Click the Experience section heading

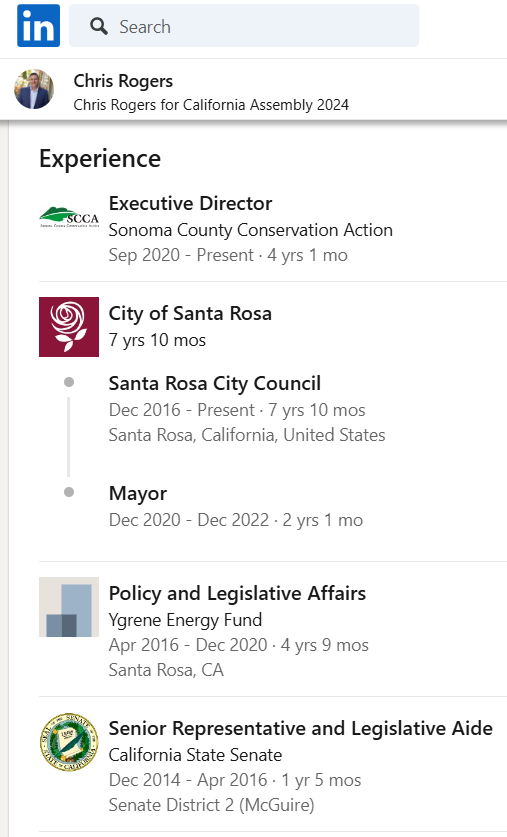(x=100, y=159)
